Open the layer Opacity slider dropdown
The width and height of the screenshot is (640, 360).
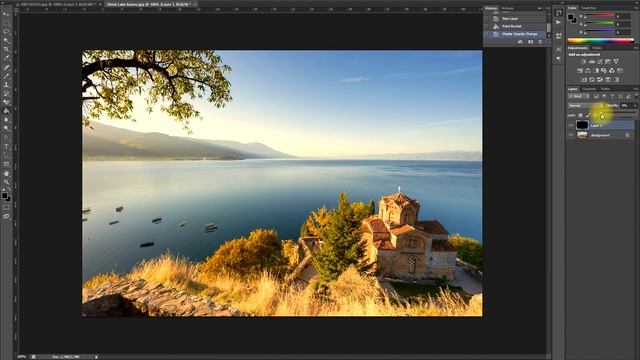point(635,106)
